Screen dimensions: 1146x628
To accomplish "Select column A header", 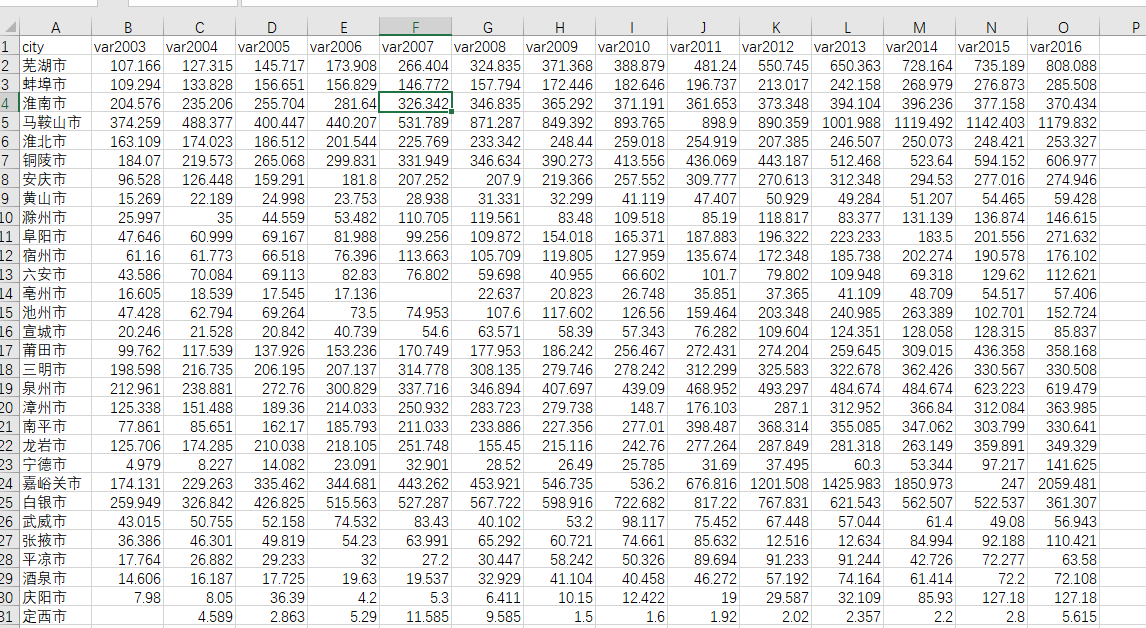I will (55, 27).
